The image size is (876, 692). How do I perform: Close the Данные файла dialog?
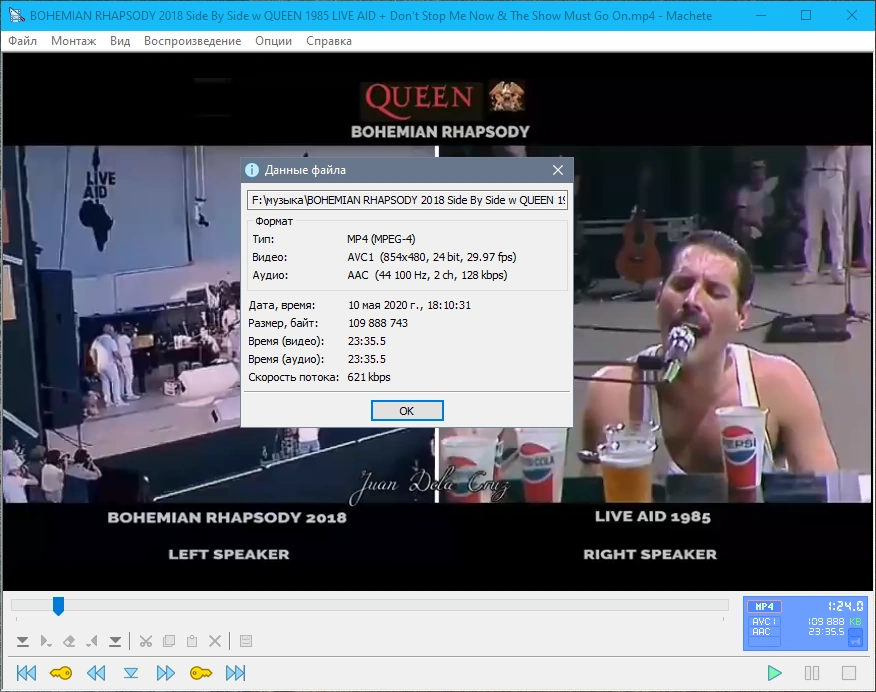558,170
